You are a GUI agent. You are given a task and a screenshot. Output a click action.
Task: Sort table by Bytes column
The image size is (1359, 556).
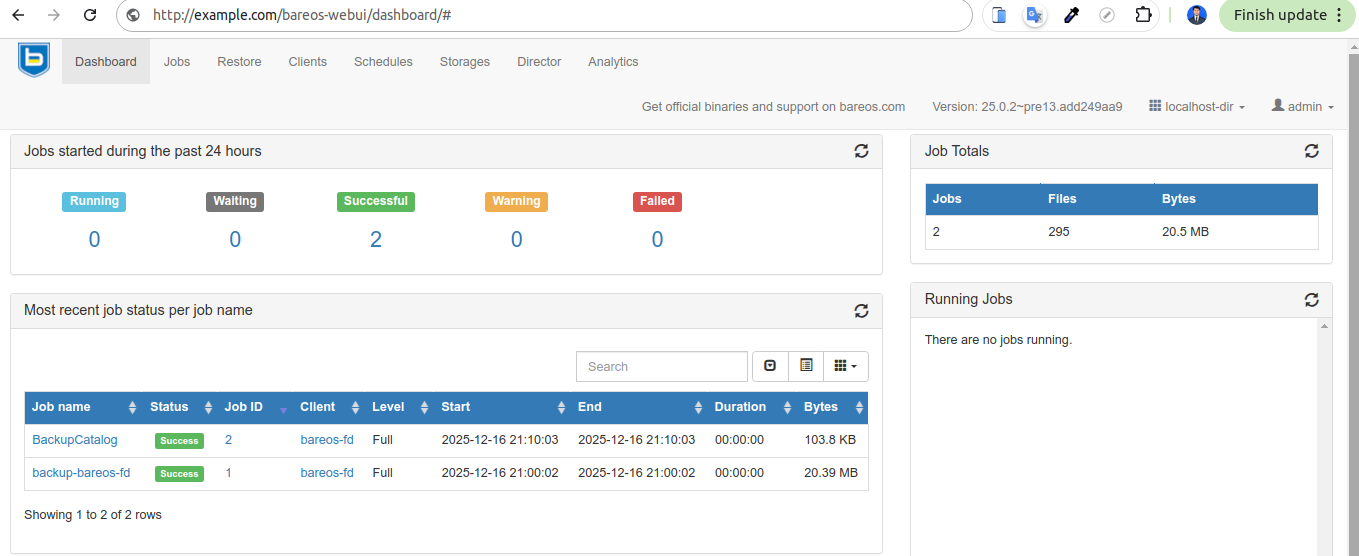832,407
